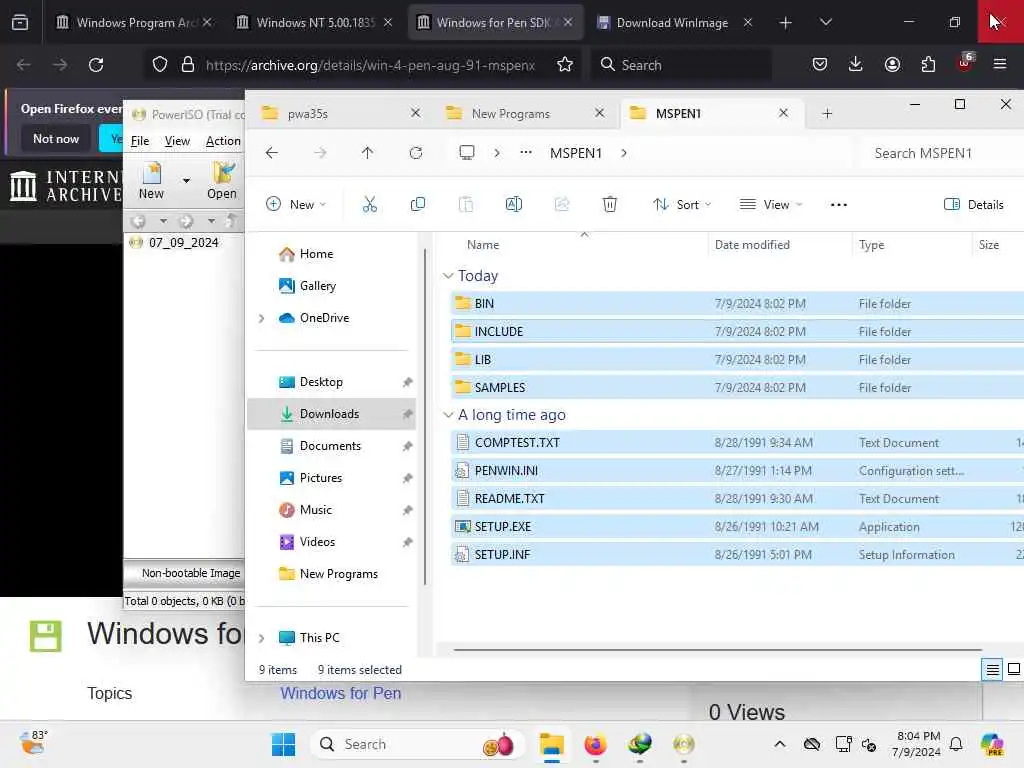This screenshot has width=1024, height=768.
Task: Select the SETUP.EXE file
Action: (737, 526)
